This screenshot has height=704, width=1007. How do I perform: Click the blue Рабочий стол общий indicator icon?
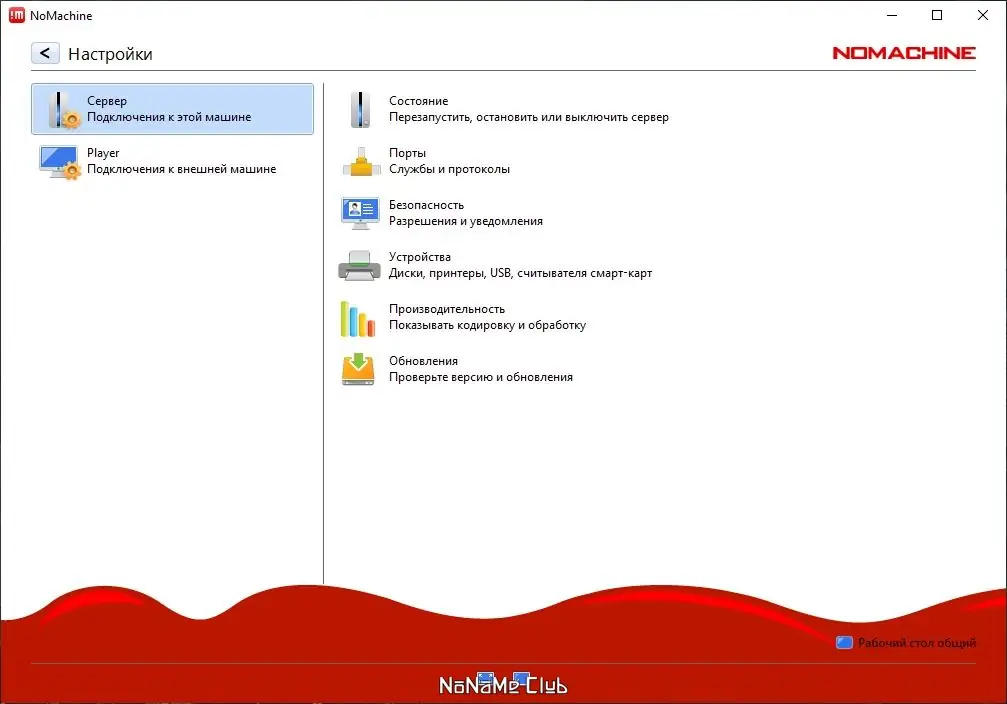[844, 643]
